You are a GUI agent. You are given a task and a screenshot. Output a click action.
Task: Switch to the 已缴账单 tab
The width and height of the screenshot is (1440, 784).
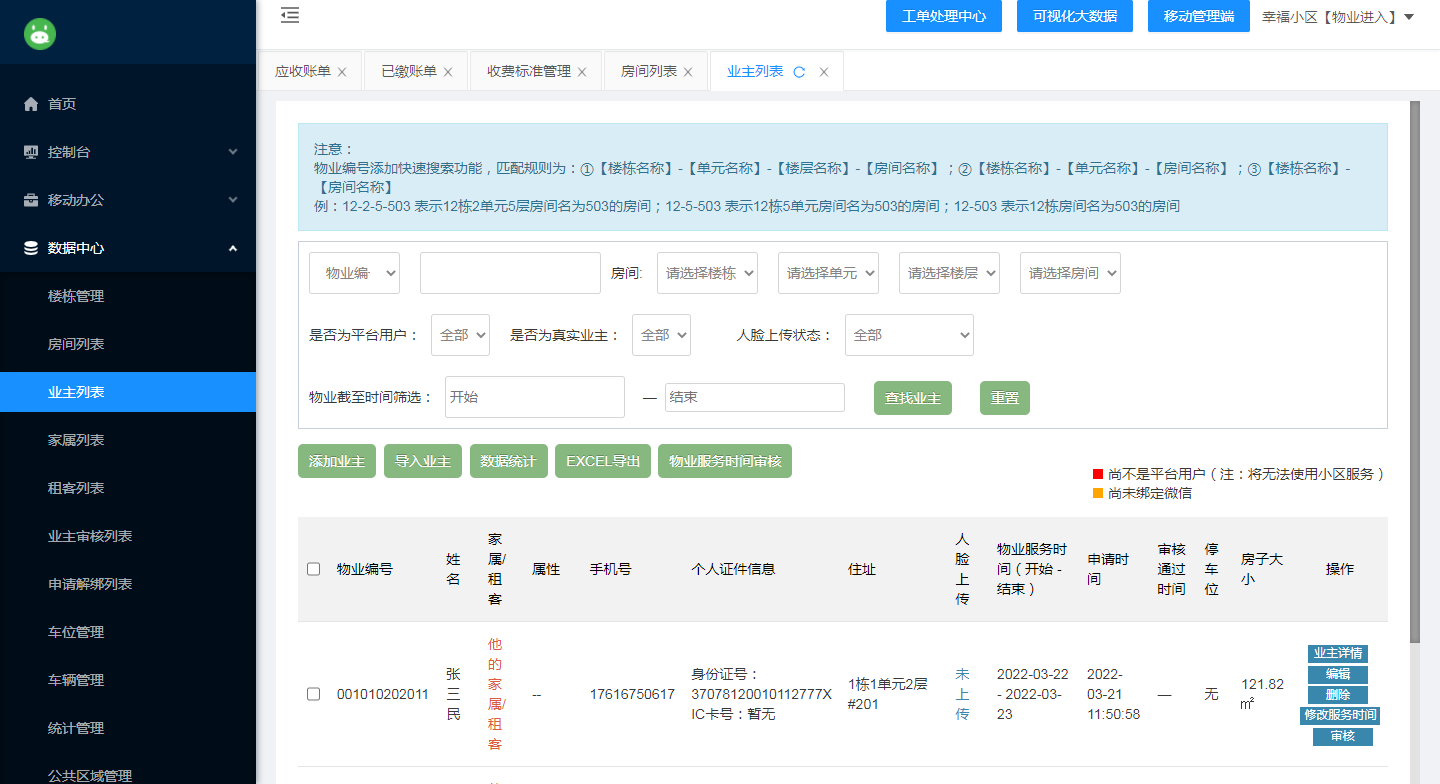(409, 72)
